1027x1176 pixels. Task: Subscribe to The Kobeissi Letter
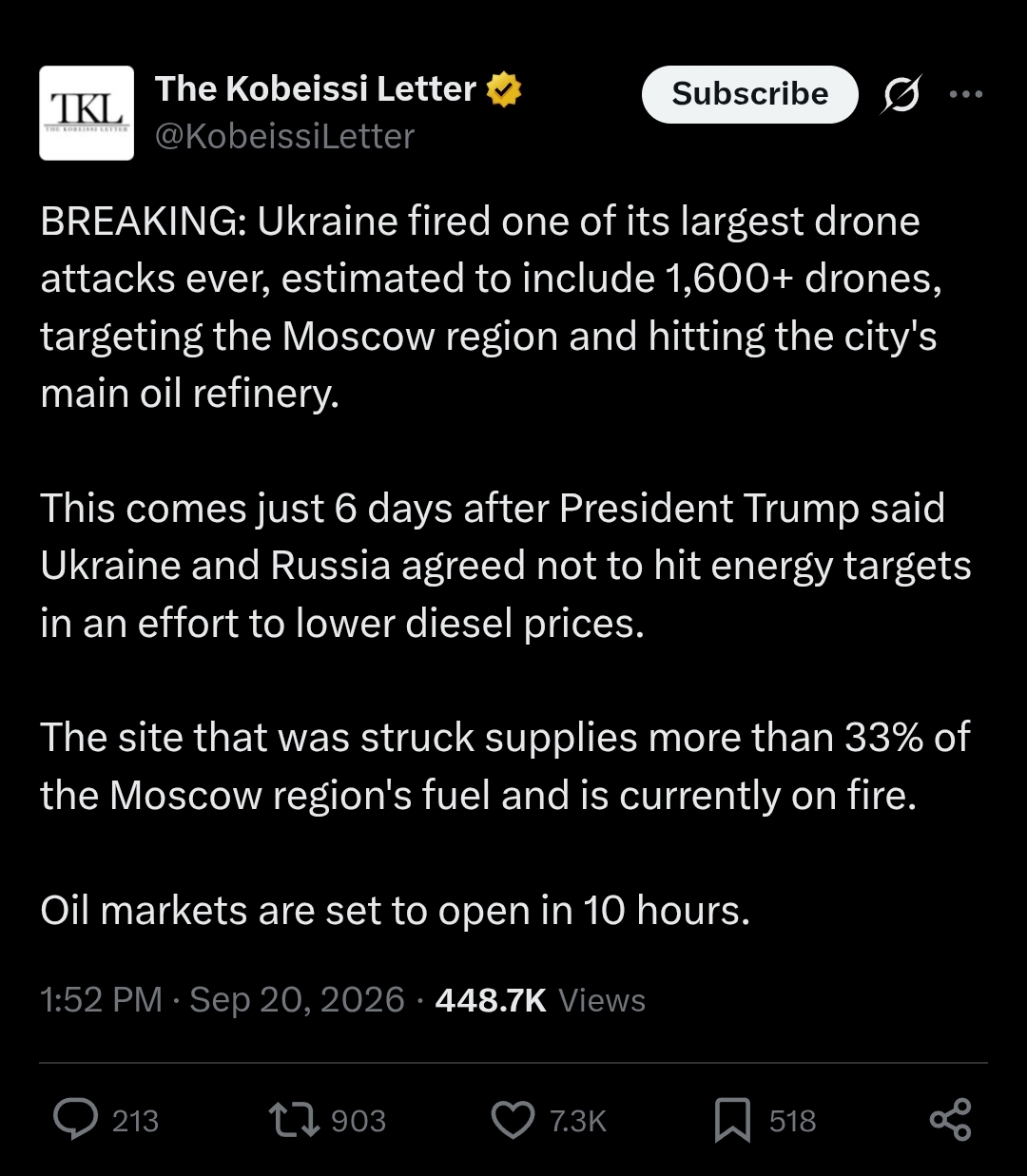click(x=750, y=94)
